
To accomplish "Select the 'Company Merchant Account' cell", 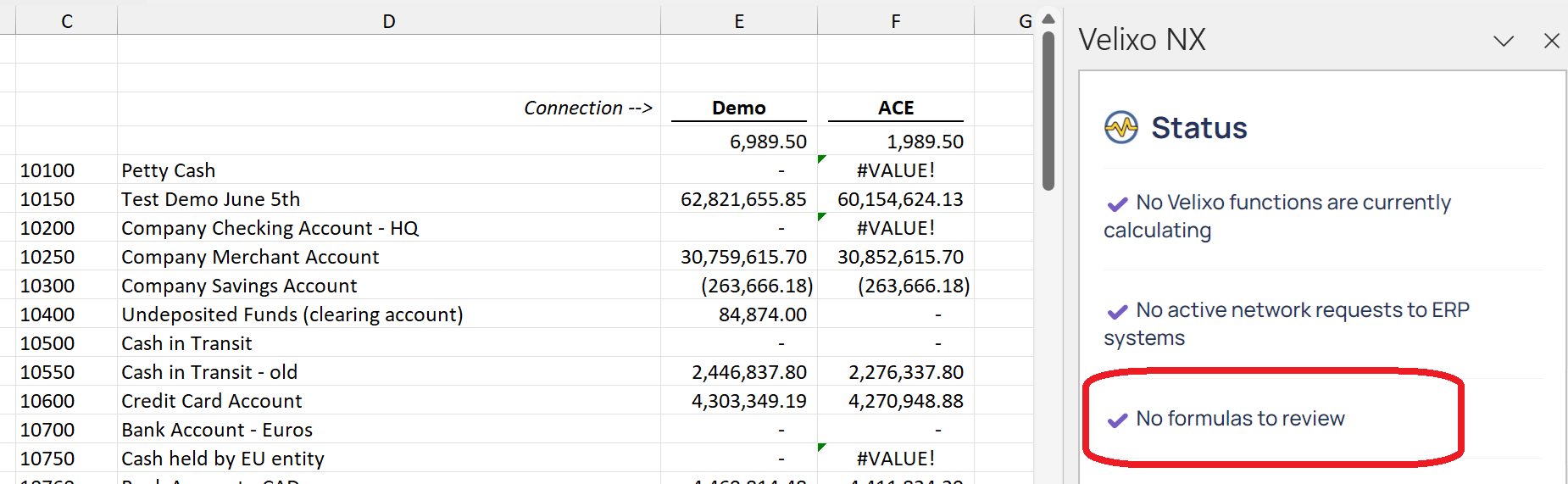I will (x=389, y=256).
